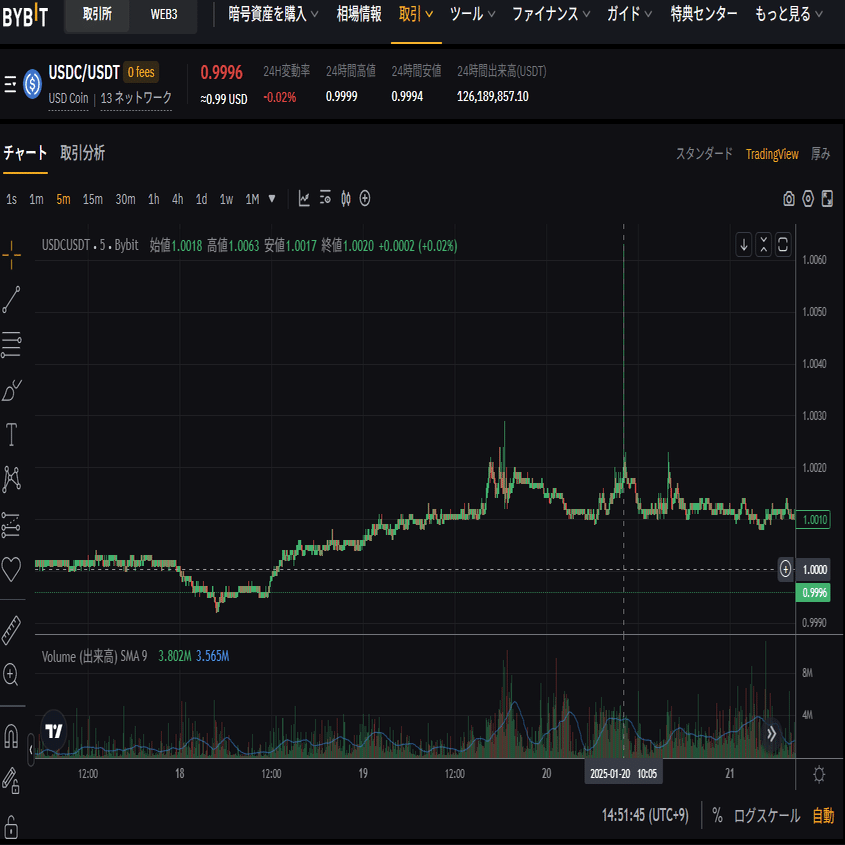This screenshot has height=845, width=845.
Task: Expand the ガイド menu
Action: tap(629, 14)
